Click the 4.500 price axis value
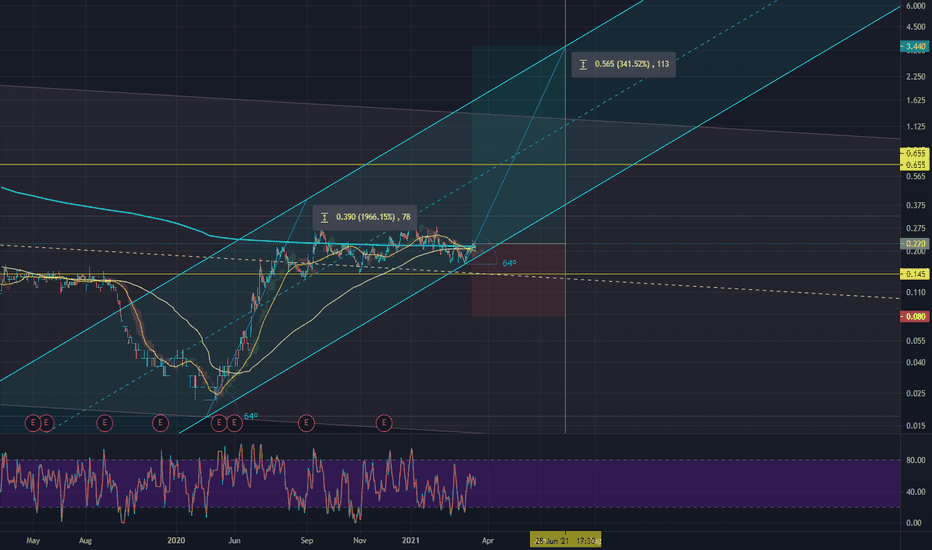 point(916,27)
